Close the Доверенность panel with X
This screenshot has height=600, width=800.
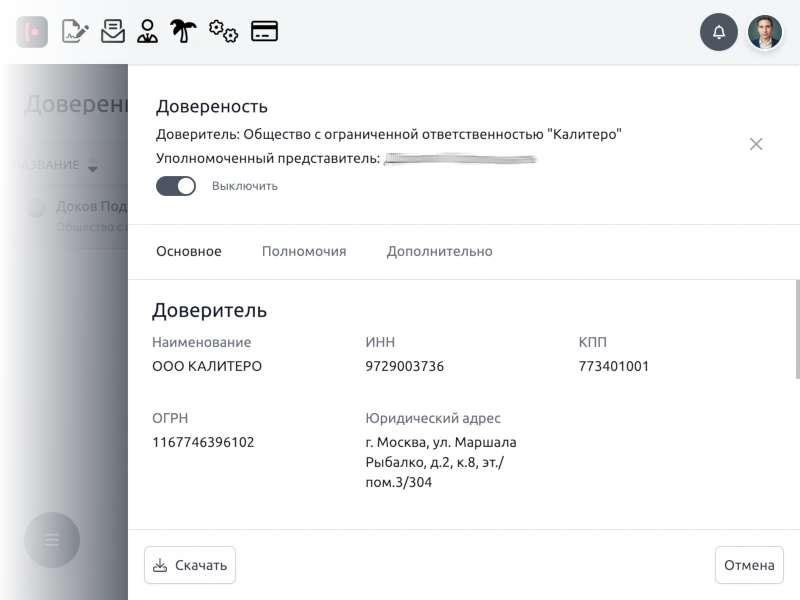point(756,144)
